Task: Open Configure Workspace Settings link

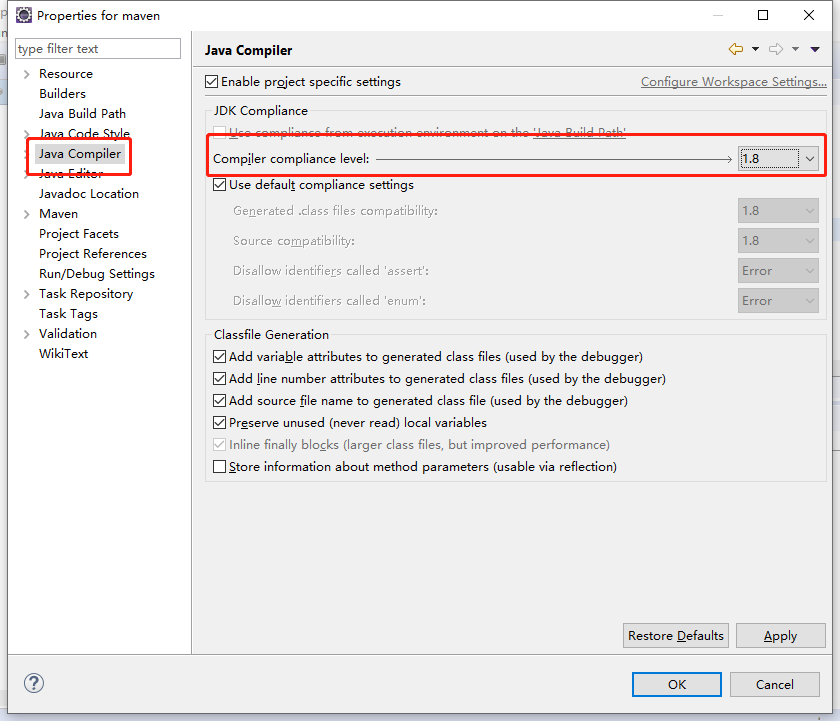Action: click(x=733, y=82)
